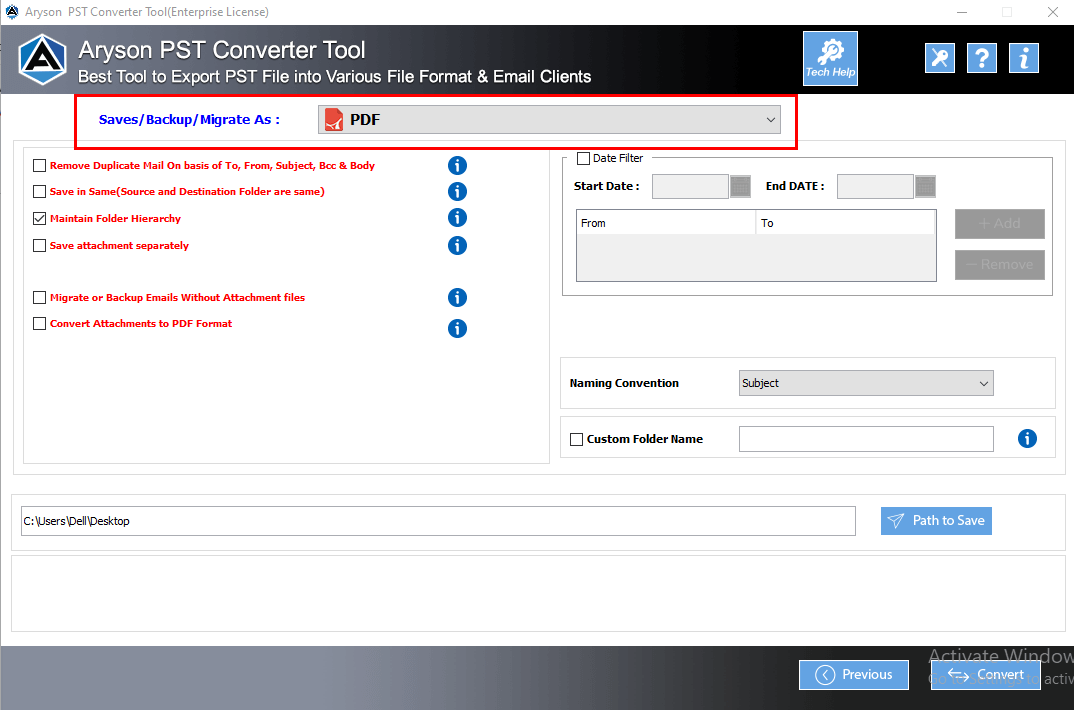This screenshot has width=1074, height=710.
Task: Enable the Date Filter checkbox
Action: pos(583,157)
